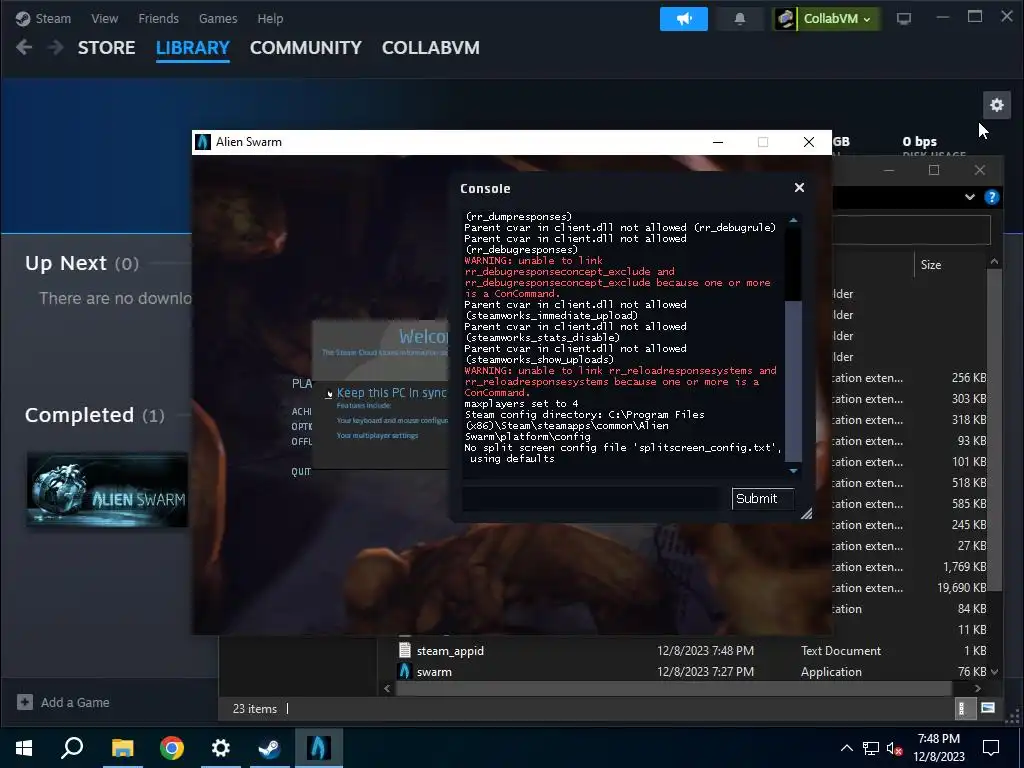Click the console scrollbar thumb

[793, 381]
